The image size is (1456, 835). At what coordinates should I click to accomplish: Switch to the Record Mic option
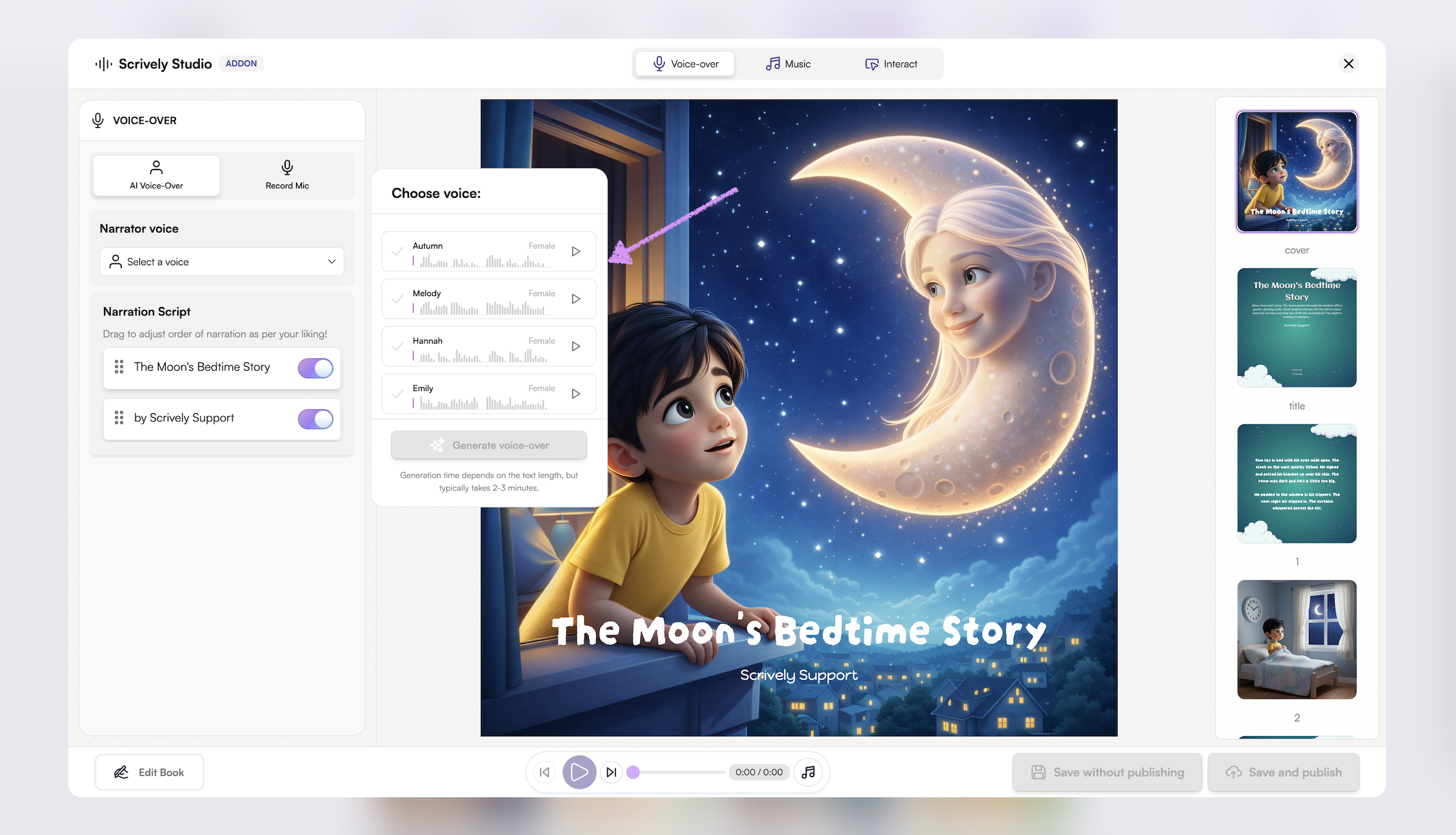pos(287,175)
